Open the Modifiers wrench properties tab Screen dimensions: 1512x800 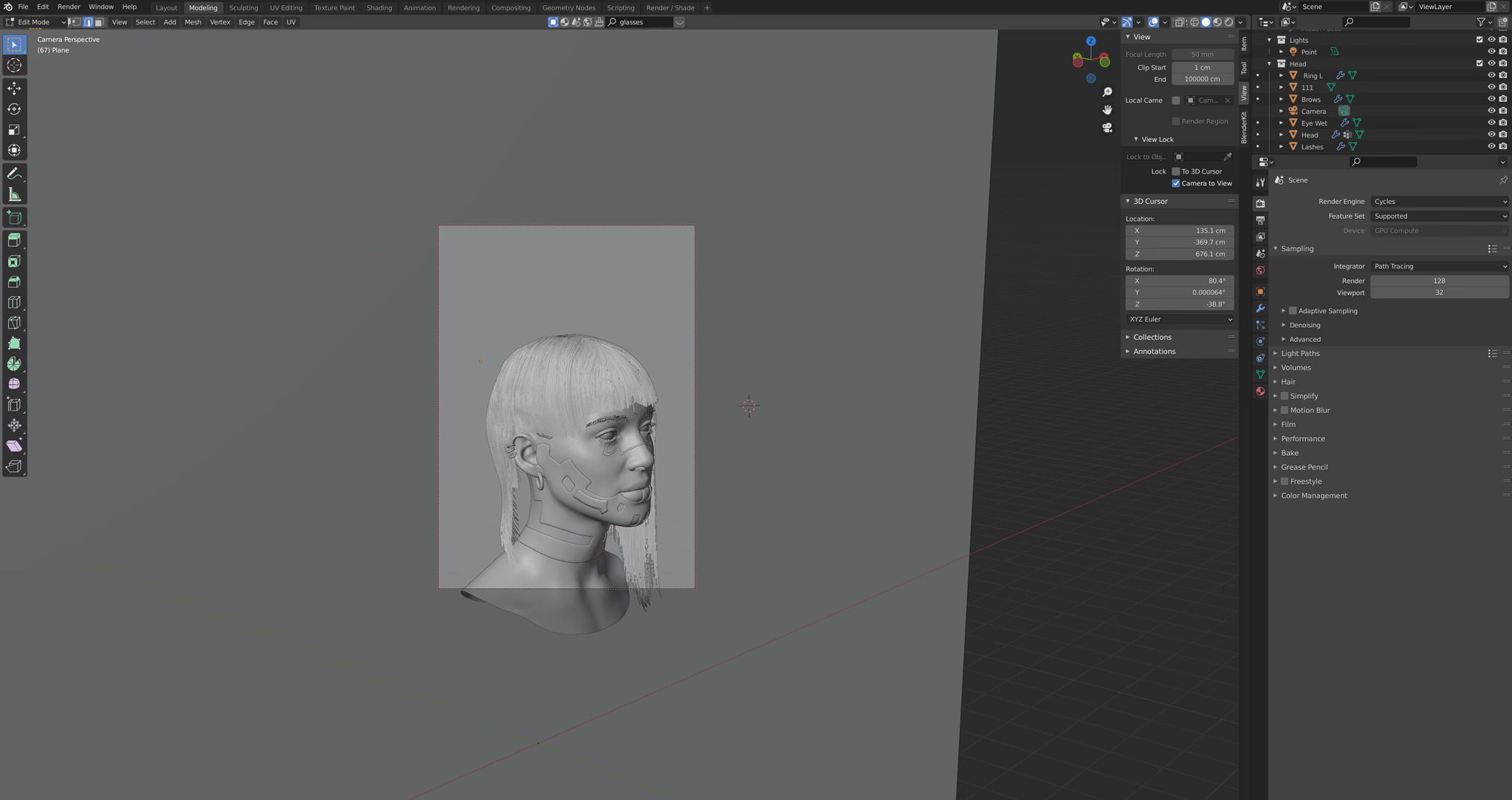click(x=1260, y=308)
